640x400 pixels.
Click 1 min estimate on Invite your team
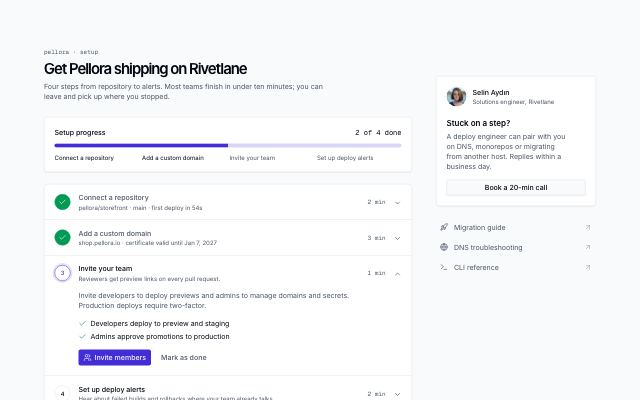(x=376, y=273)
